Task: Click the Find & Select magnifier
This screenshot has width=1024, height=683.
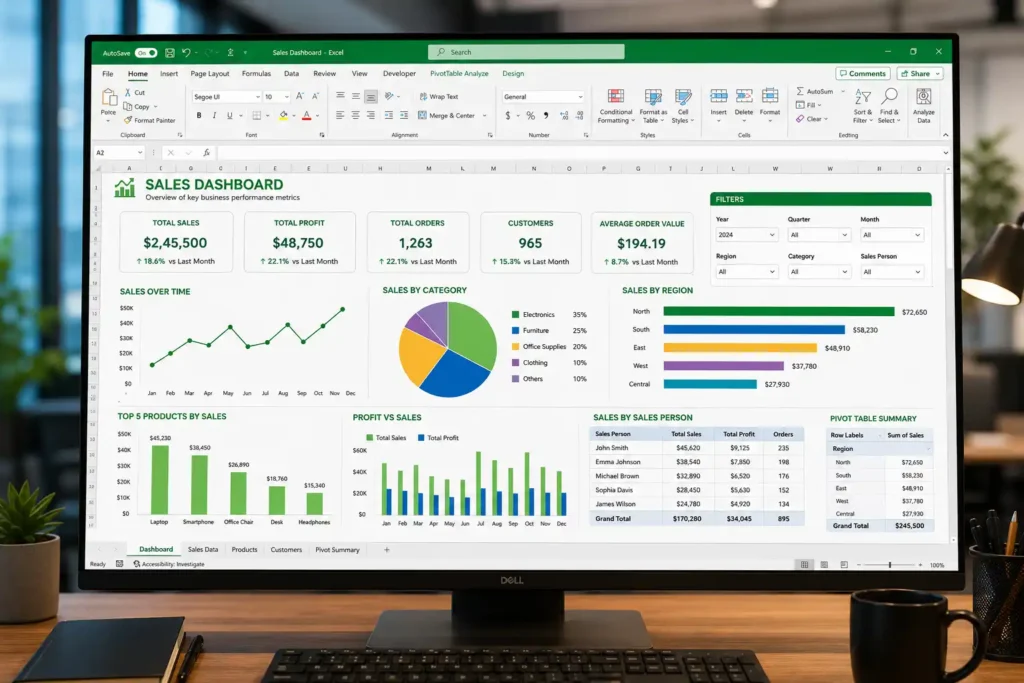Action: [x=889, y=97]
